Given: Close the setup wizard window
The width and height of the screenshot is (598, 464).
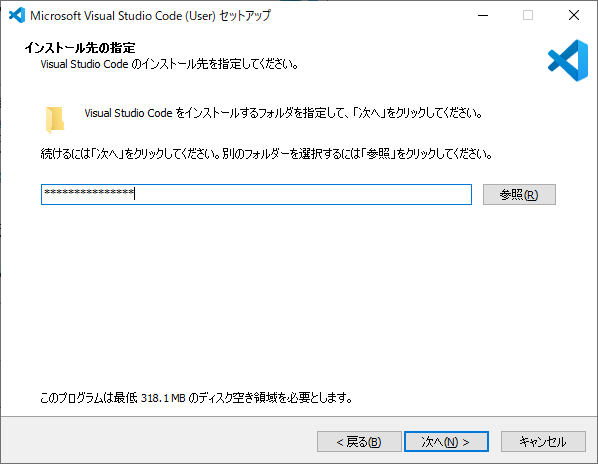Looking at the screenshot, I should click(x=574, y=15).
